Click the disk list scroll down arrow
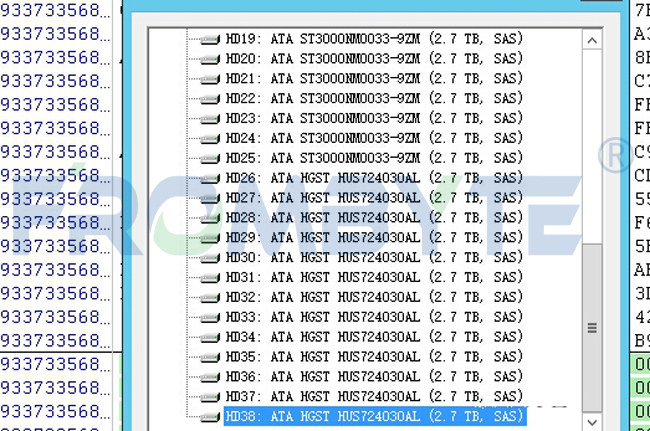 point(592,422)
